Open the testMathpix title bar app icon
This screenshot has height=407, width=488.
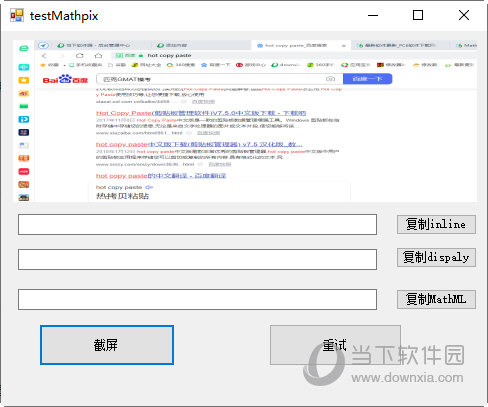point(17,15)
